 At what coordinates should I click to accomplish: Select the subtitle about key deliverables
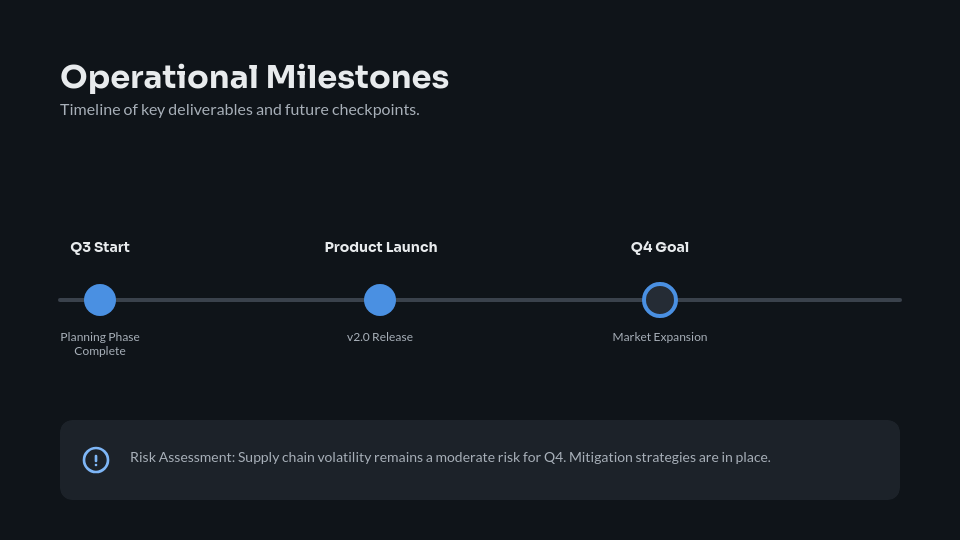239,109
